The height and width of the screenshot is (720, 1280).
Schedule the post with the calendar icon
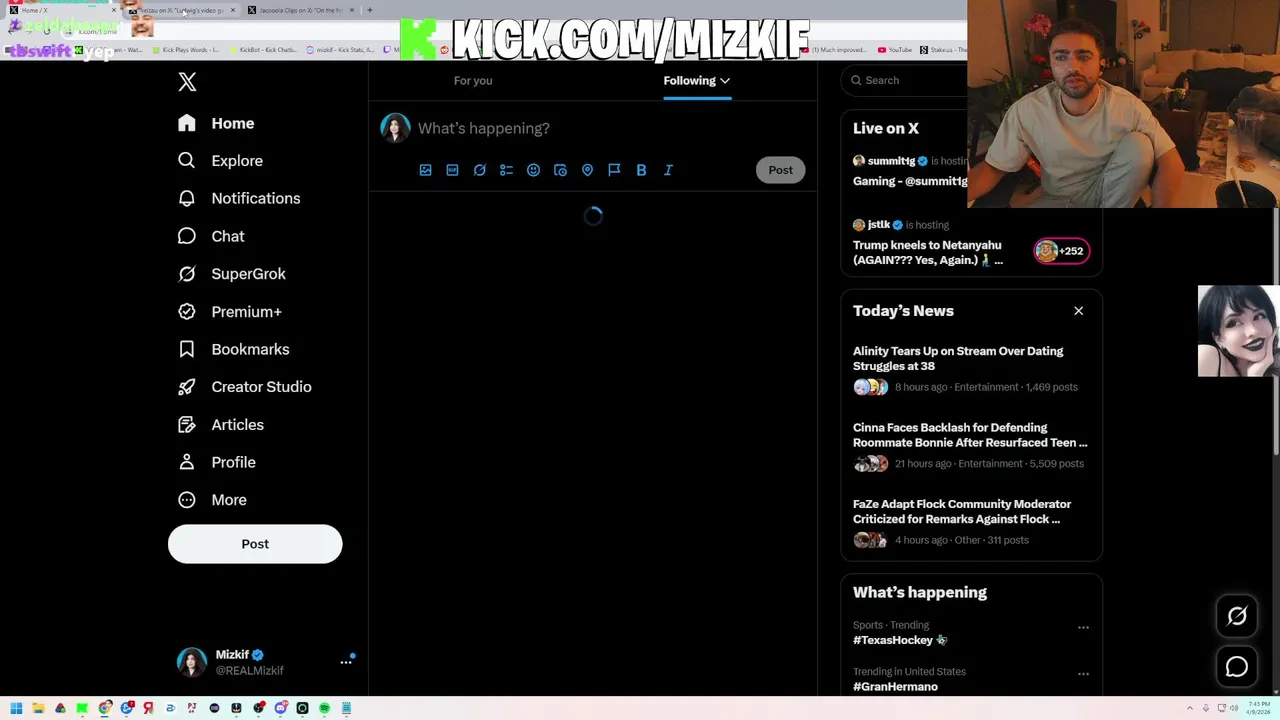[560, 170]
